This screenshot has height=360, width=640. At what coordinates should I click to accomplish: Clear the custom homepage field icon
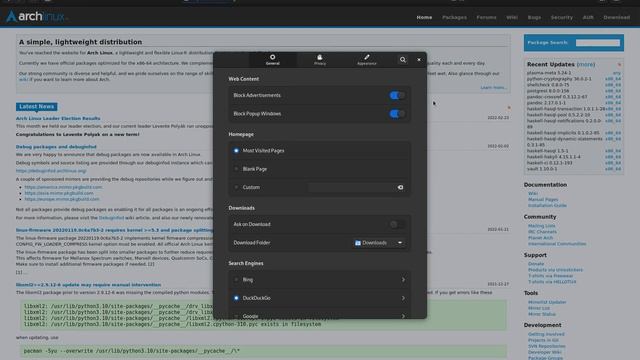(400, 187)
